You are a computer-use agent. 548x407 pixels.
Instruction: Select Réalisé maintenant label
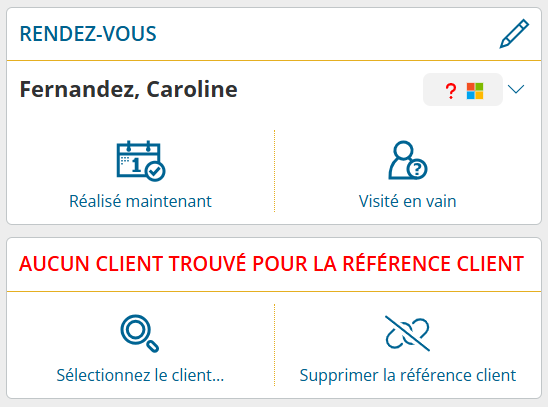click(x=140, y=201)
